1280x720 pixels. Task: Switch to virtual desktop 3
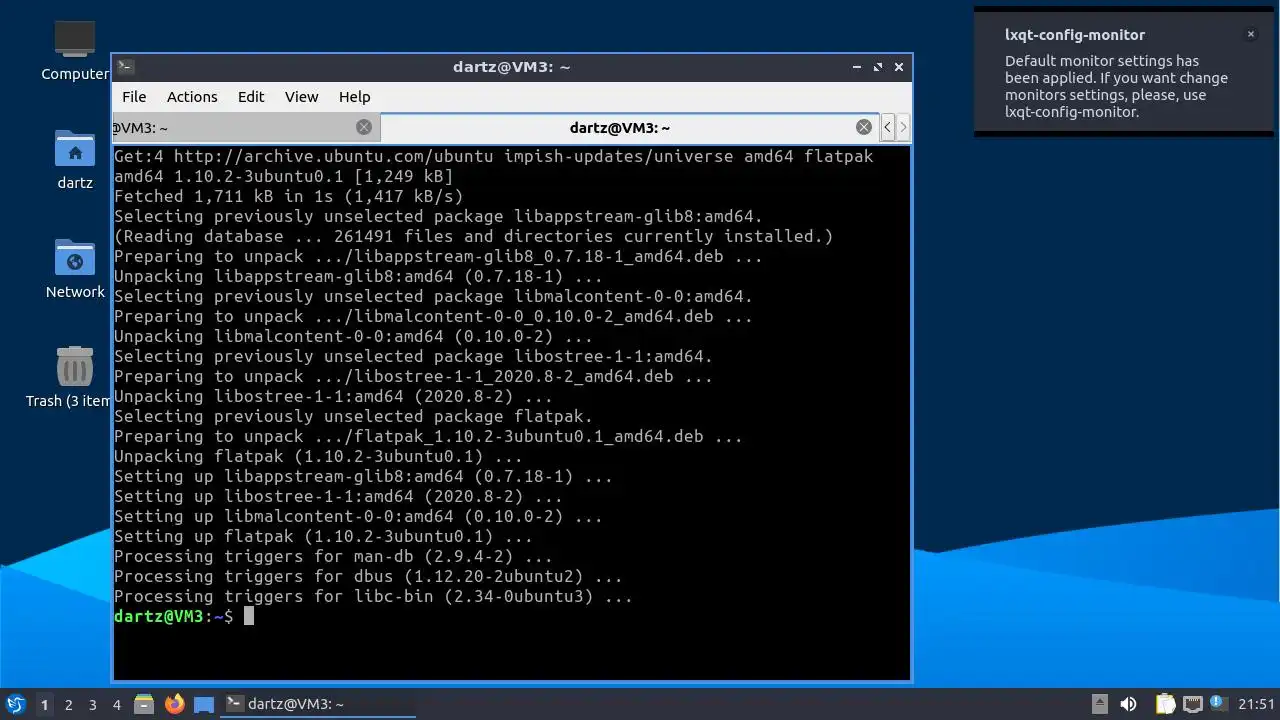coord(92,704)
